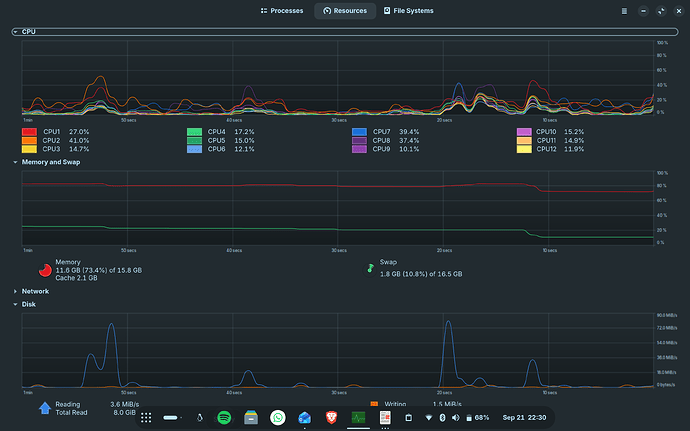Pick a color for CPU5 swatch
The width and height of the screenshot is (690, 431).
pyautogui.click(x=194, y=140)
